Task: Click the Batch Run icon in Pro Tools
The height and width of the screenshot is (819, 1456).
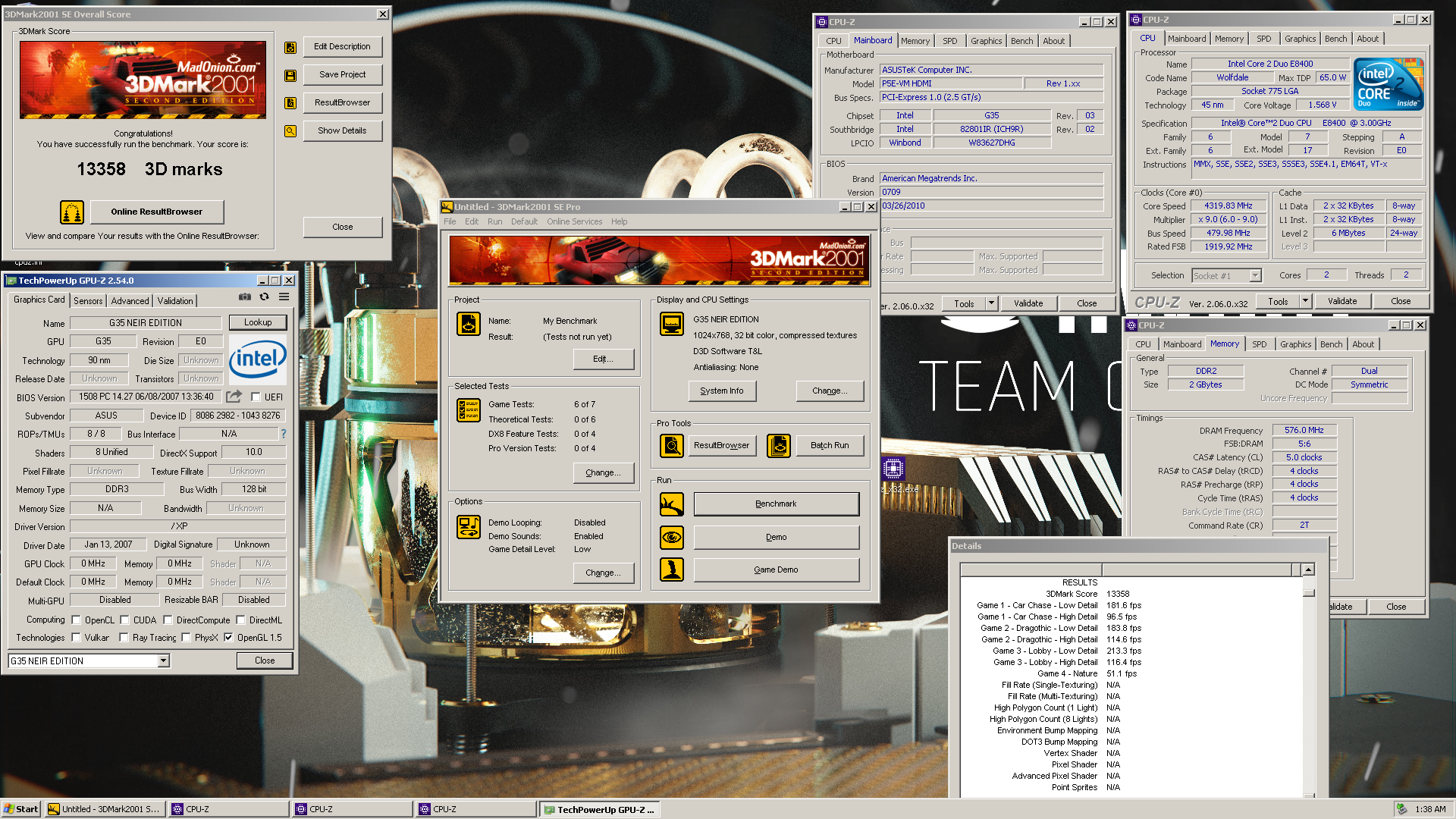Action: (779, 446)
